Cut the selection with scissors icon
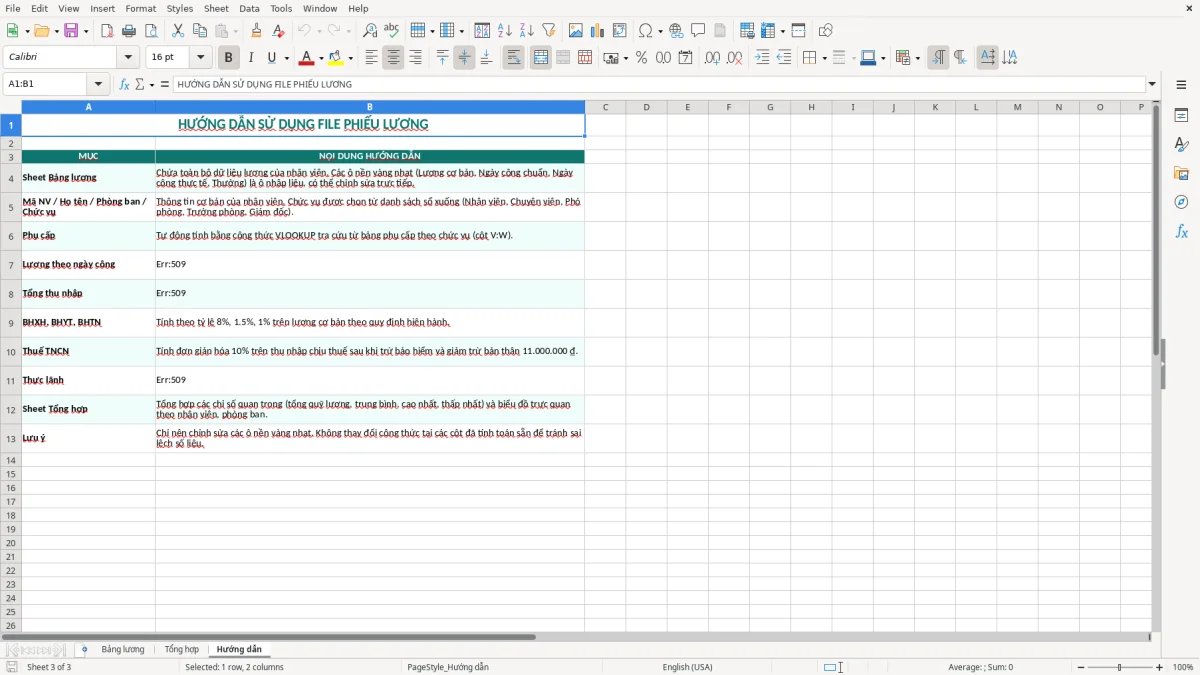This screenshot has width=1200, height=675. [178, 31]
